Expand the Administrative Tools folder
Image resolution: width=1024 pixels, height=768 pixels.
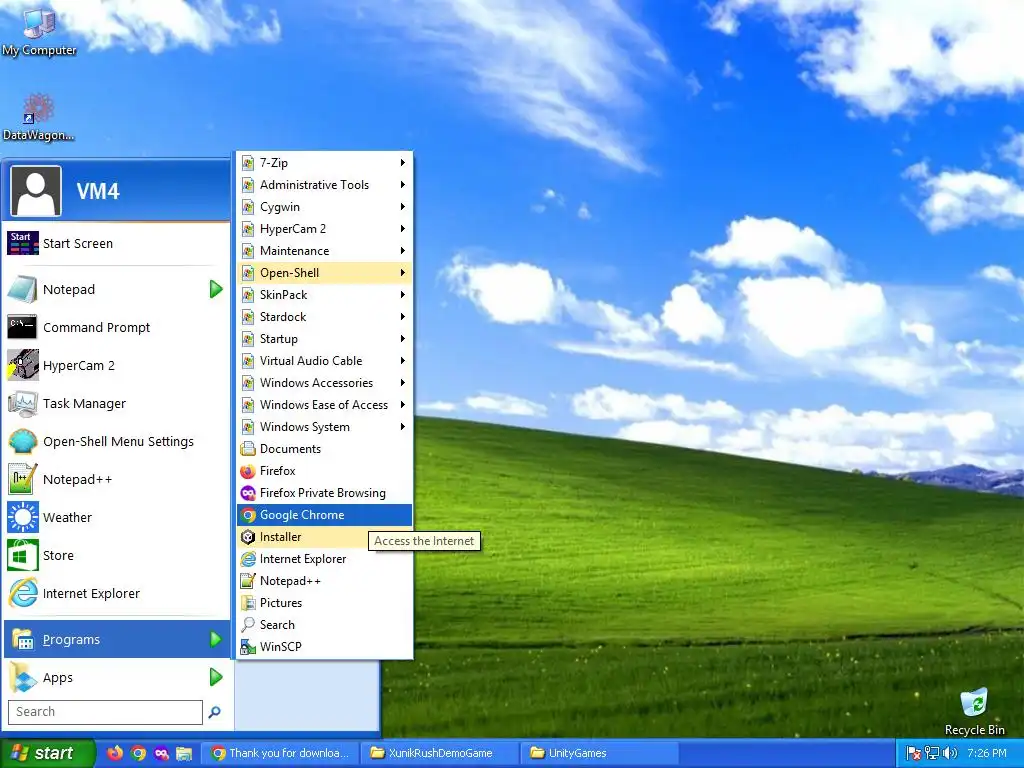[x=325, y=185]
